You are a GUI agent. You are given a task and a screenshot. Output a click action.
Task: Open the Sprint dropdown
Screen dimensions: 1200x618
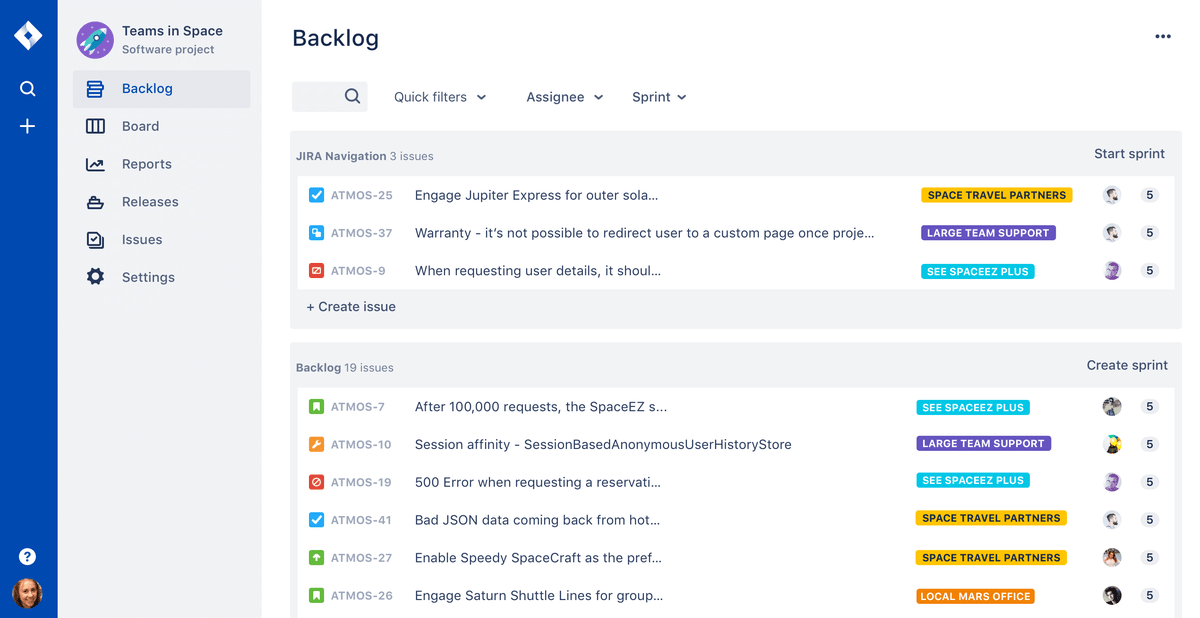pyautogui.click(x=658, y=96)
